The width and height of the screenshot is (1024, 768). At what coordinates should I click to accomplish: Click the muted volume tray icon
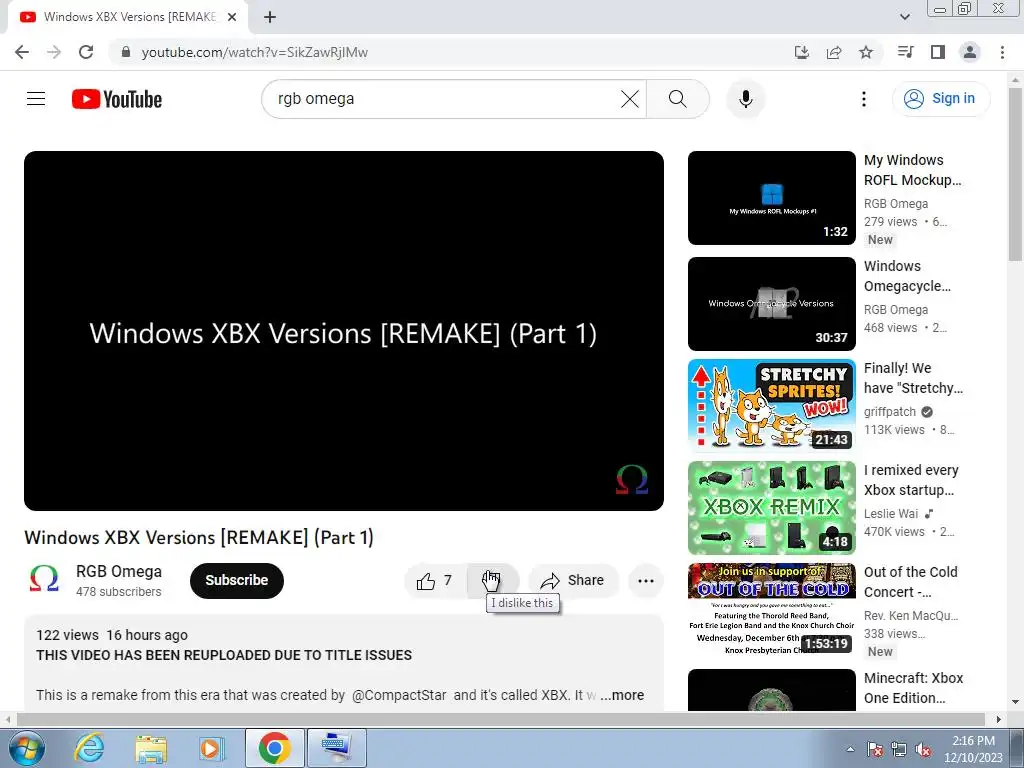(923, 749)
